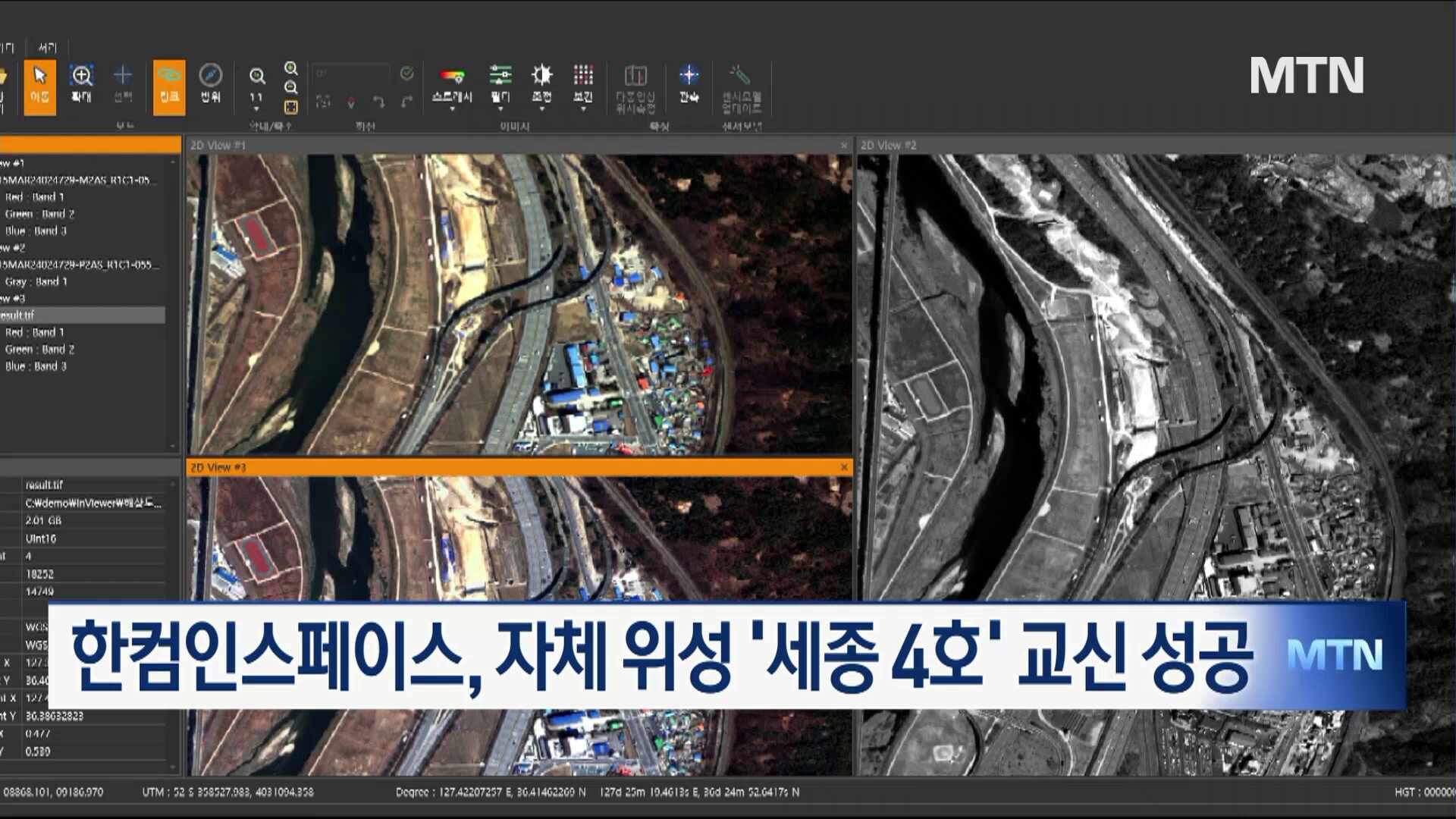Viewport: 1456px width, 819px height.
Task: Open the 1:1 zoom ratio dropdown
Action: point(256,99)
